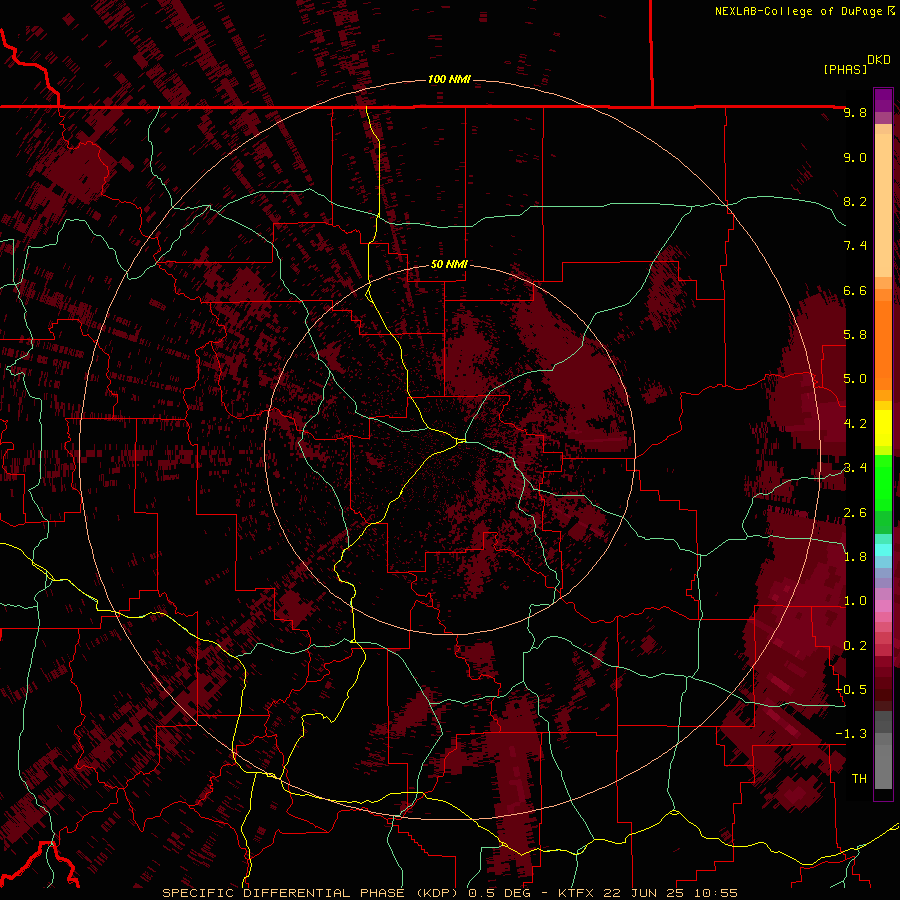900x900 pixels.
Task: Click the -0.5 legend value
Action: click(851, 690)
